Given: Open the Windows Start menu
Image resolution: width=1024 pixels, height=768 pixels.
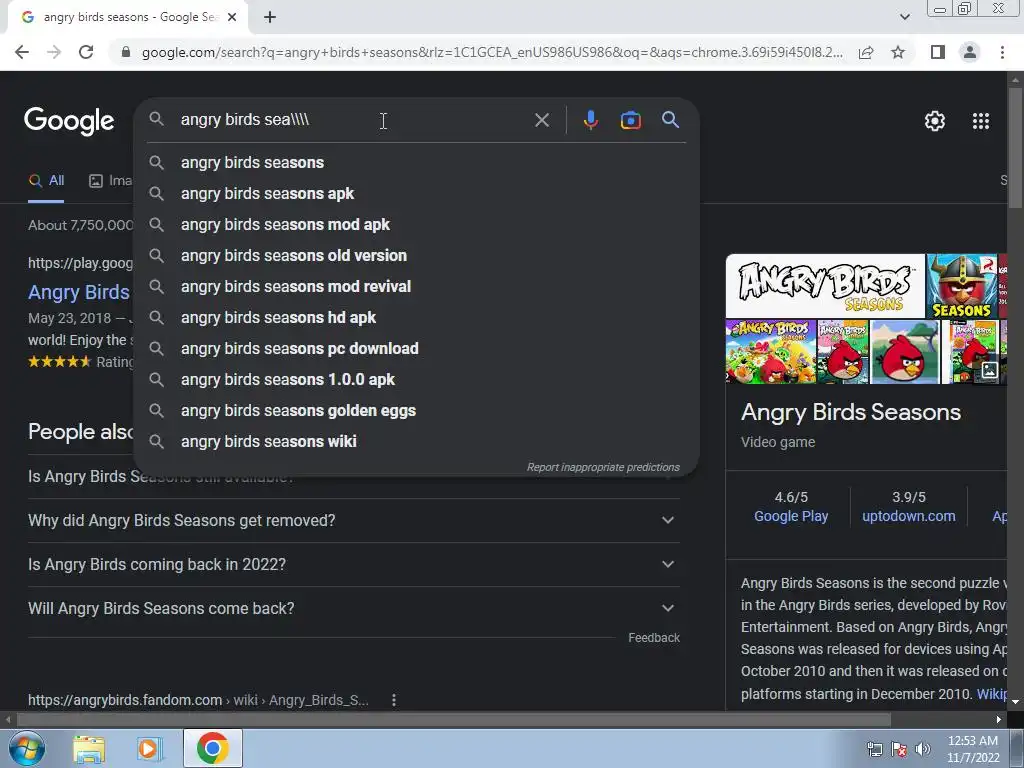Looking at the screenshot, I should [27, 748].
